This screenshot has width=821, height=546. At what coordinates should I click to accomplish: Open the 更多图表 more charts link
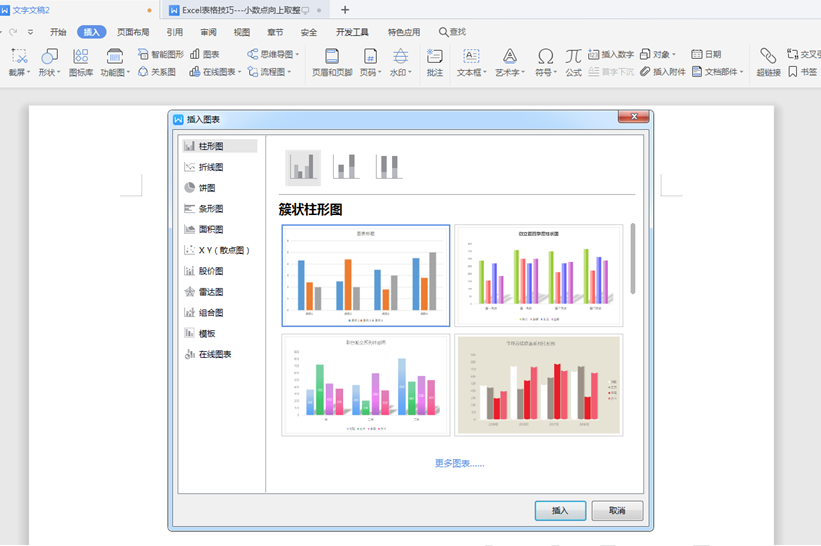(x=460, y=463)
